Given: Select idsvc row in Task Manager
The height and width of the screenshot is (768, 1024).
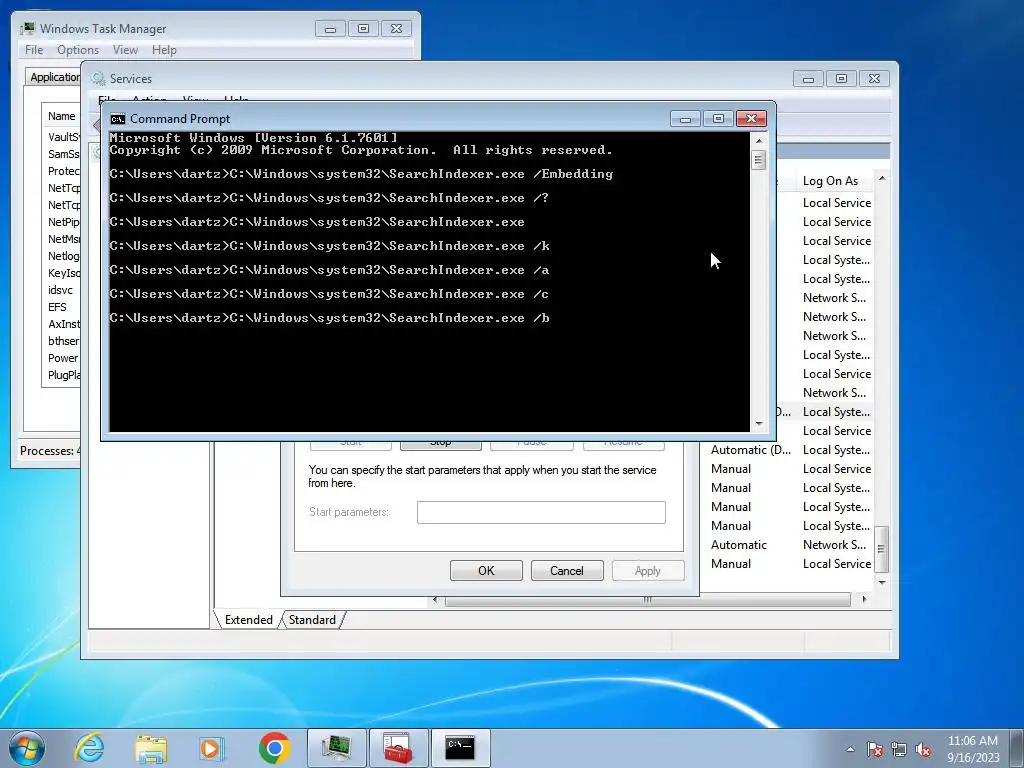Looking at the screenshot, I should pos(61,290).
